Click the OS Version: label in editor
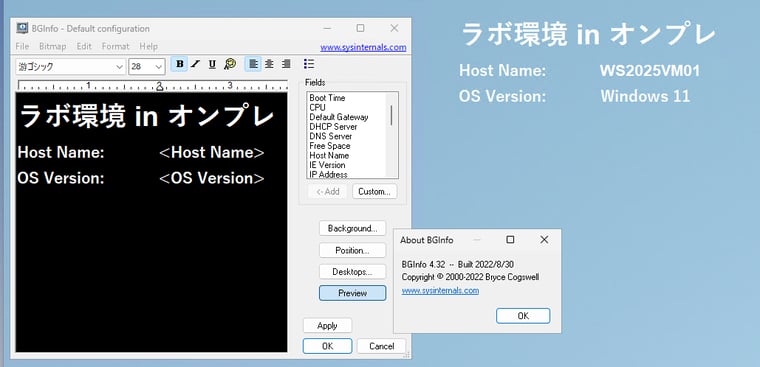This screenshot has height=367, width=760. [61, 178]
